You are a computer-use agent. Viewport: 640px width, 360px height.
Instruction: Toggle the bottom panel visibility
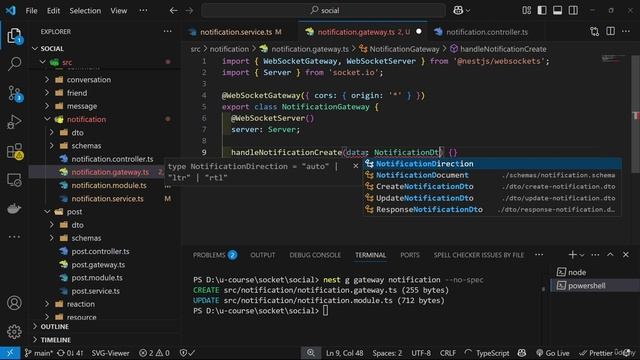point(558,11)
